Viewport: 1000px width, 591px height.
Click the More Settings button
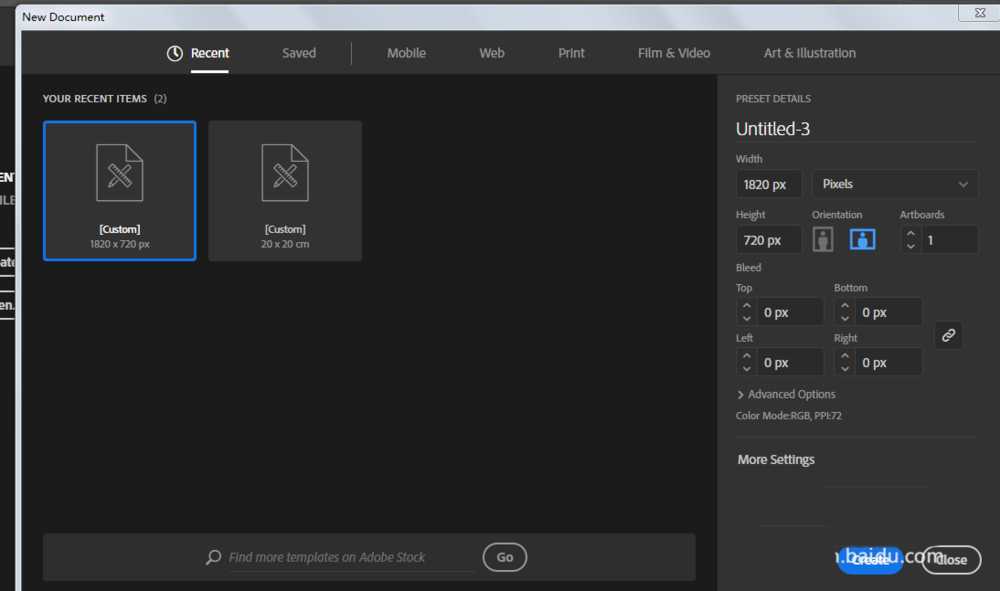click(776, 460)
